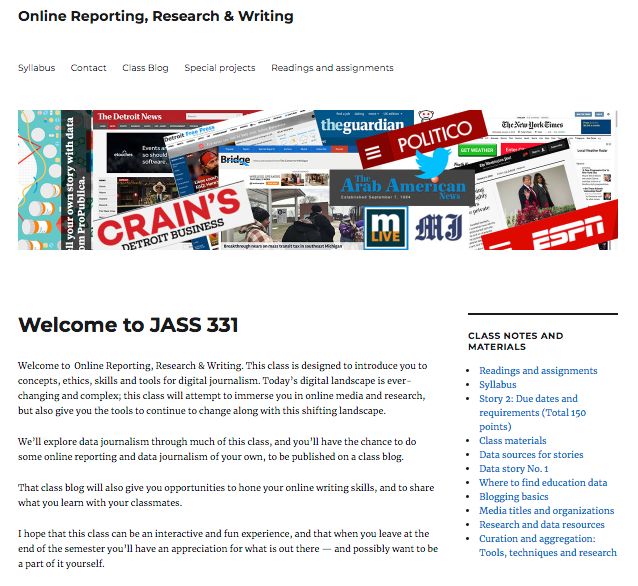Click the Blogging basics sidebar link
This screenshot has width=638, height=586.
click(513, 496)
